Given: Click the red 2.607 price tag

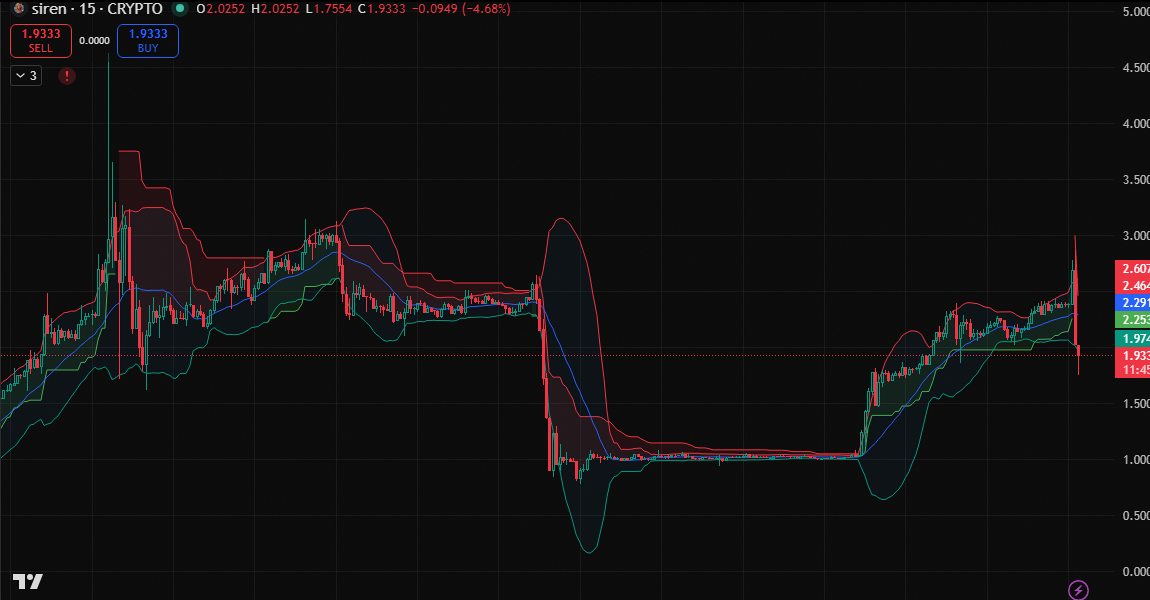Looking at the screenshot, I should (x=1132, y=268).
